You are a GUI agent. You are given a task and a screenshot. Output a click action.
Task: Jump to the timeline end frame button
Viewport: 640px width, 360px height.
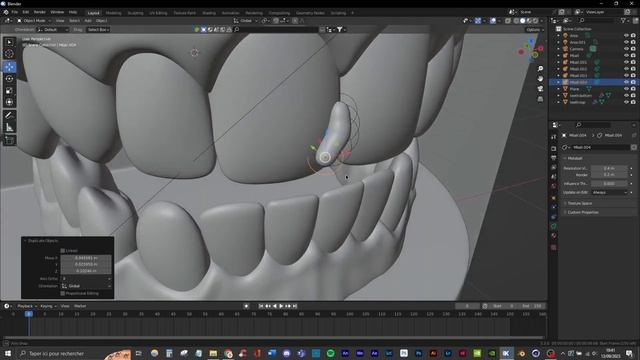pyautogui.click(x=295, y=306)
